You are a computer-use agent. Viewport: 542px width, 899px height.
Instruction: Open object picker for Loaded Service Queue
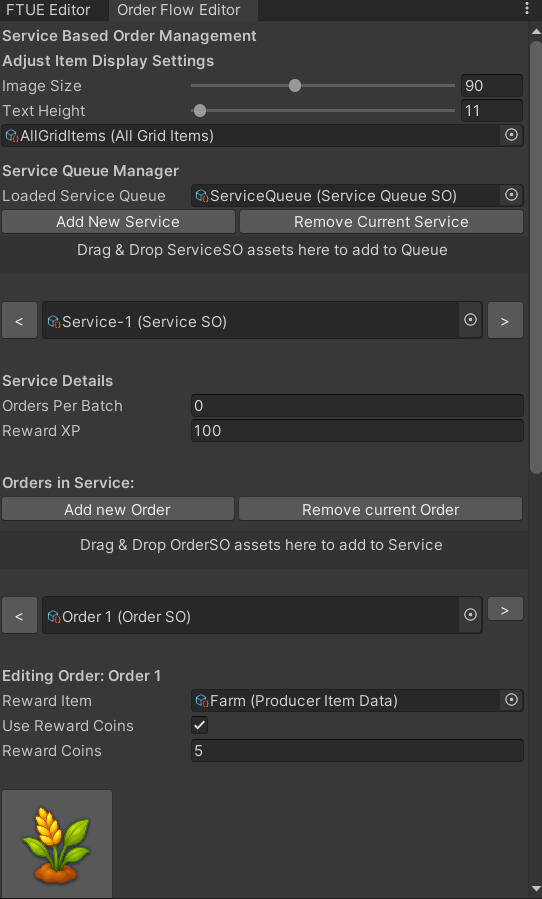click(511, 196)
